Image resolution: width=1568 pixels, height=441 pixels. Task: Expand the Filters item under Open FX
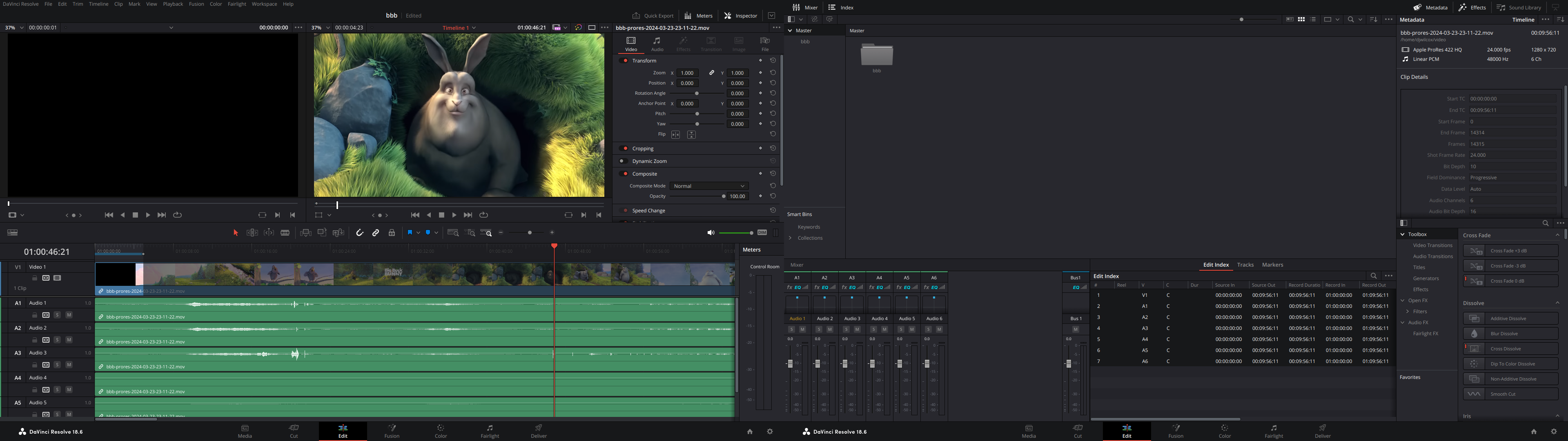(x=1408, y=312)
